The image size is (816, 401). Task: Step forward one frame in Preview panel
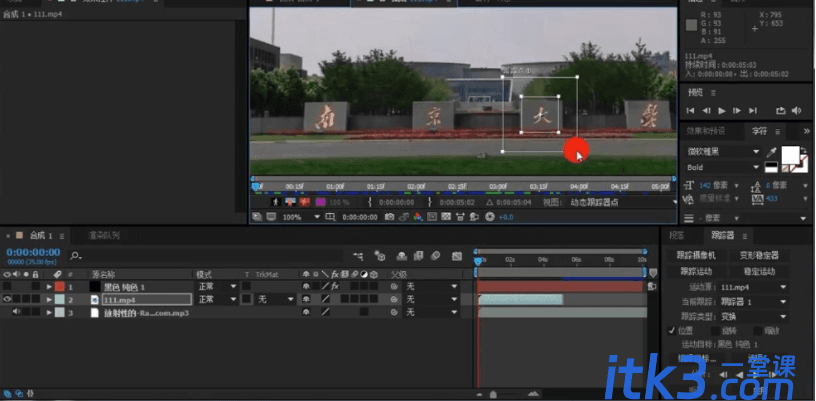[737, 111]
